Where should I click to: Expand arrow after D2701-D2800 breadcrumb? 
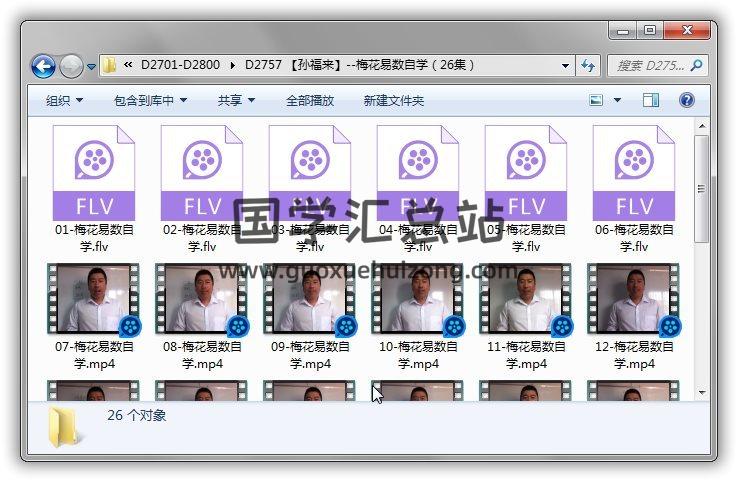(233, 65)
